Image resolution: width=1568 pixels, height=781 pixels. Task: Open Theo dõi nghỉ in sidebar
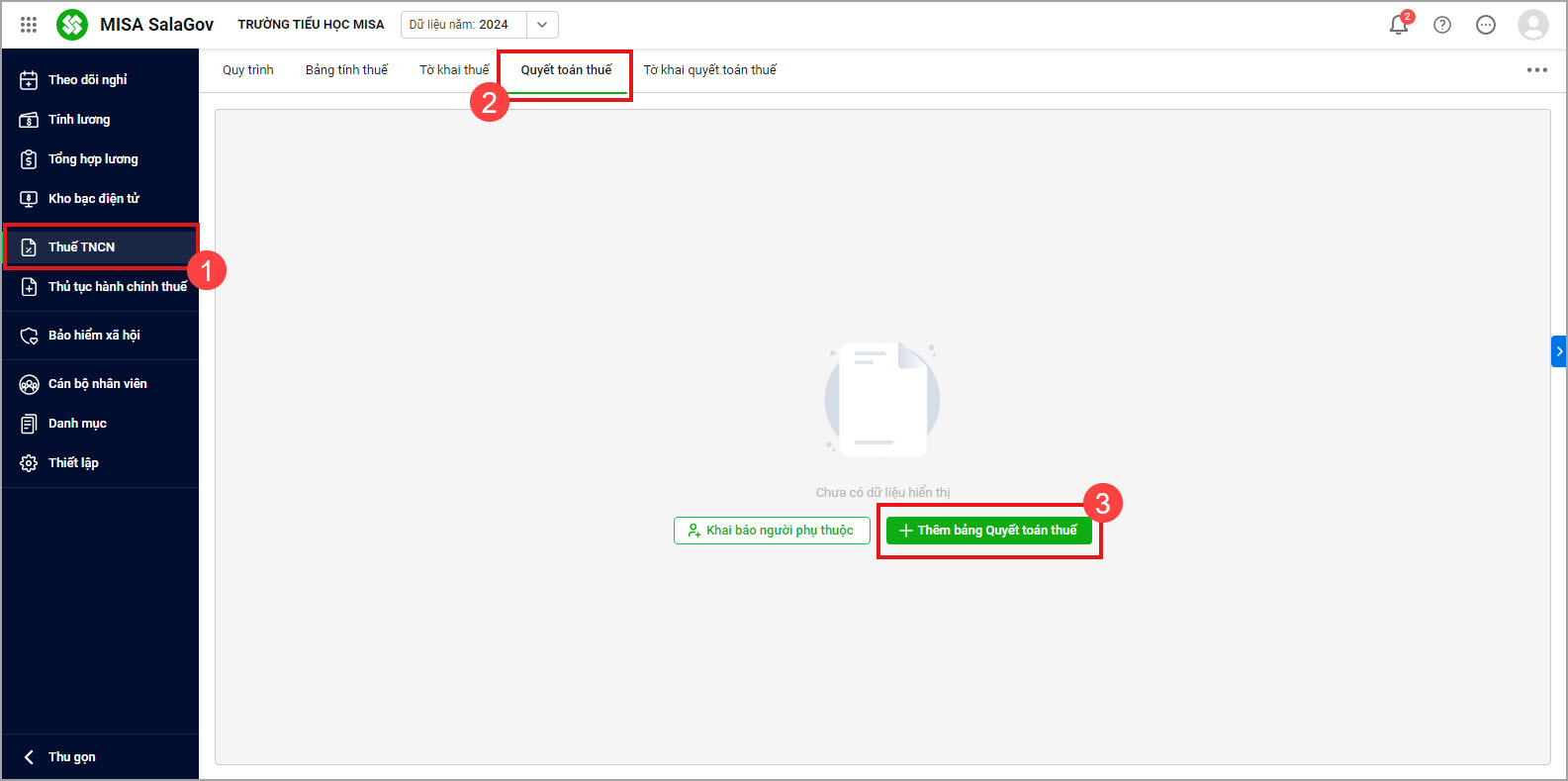[x=87, y=79]
